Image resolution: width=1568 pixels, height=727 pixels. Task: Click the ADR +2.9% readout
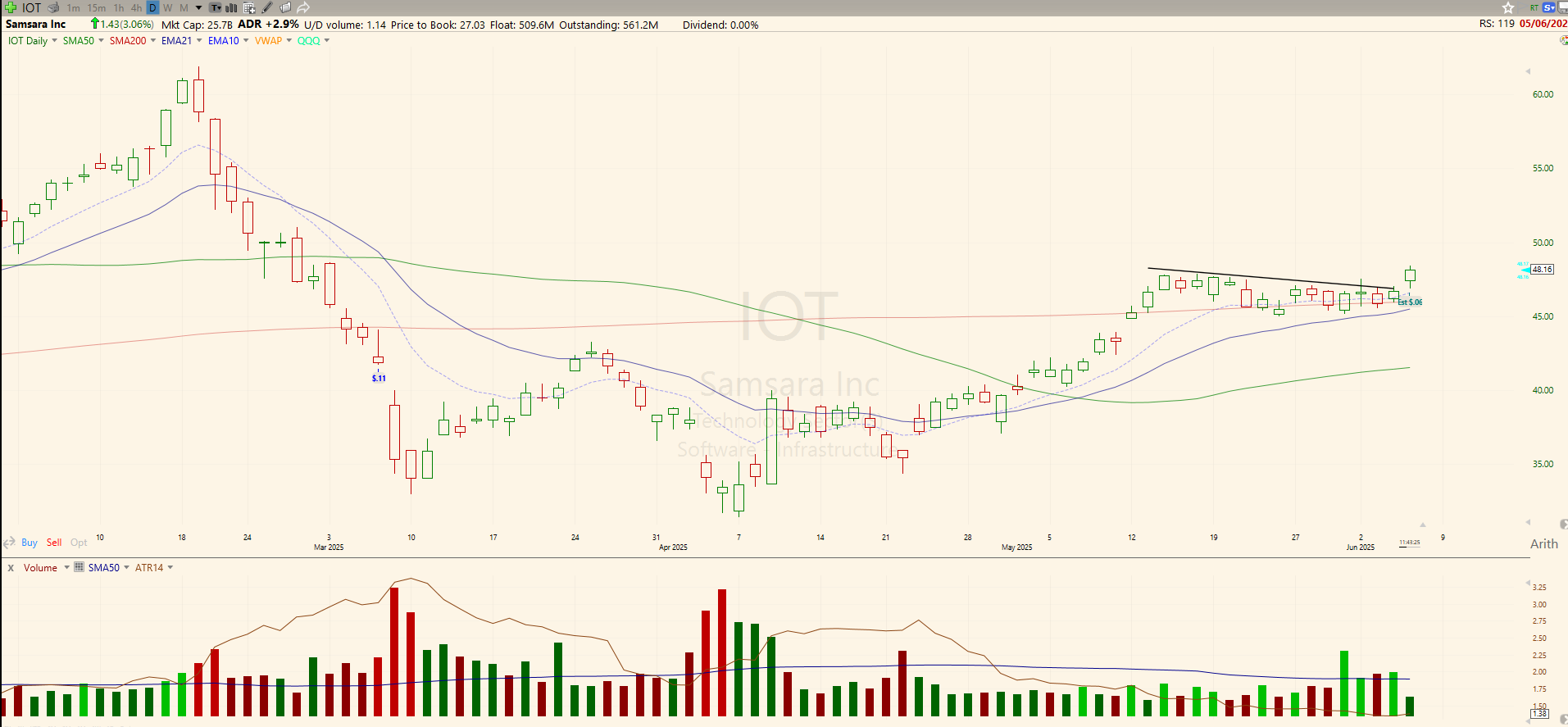268,25
